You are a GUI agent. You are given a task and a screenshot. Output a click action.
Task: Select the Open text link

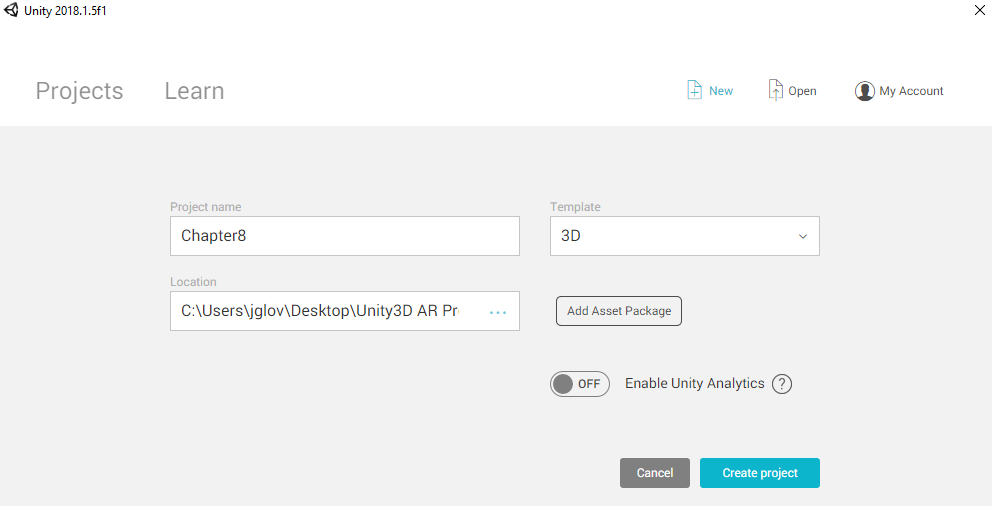[802, 91]
